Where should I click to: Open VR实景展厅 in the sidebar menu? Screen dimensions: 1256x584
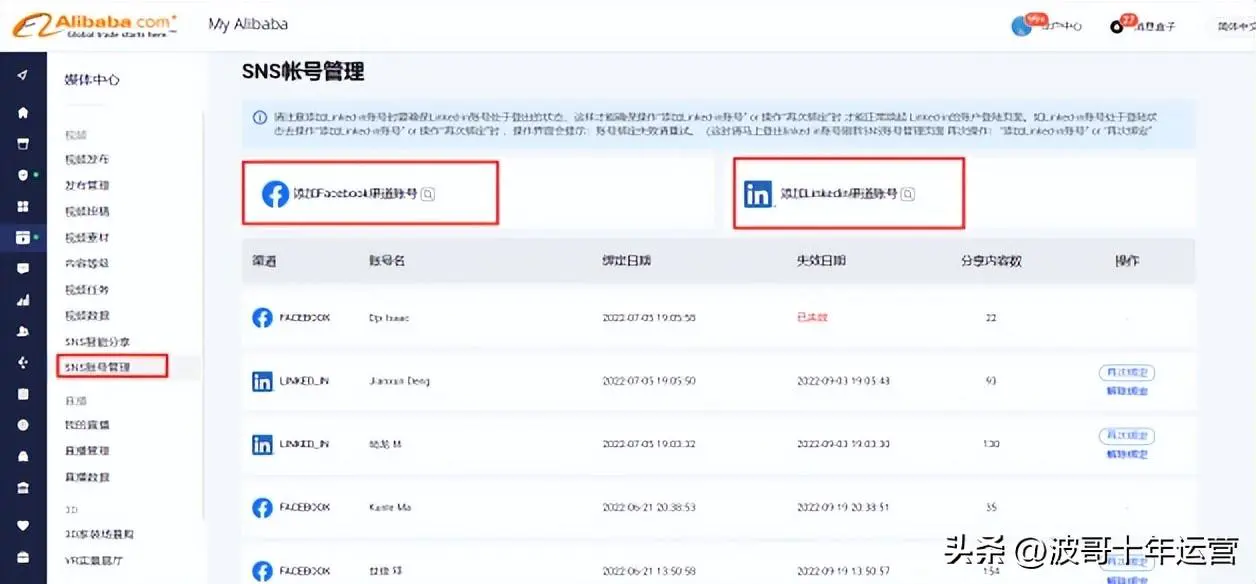tap(94, 560)
